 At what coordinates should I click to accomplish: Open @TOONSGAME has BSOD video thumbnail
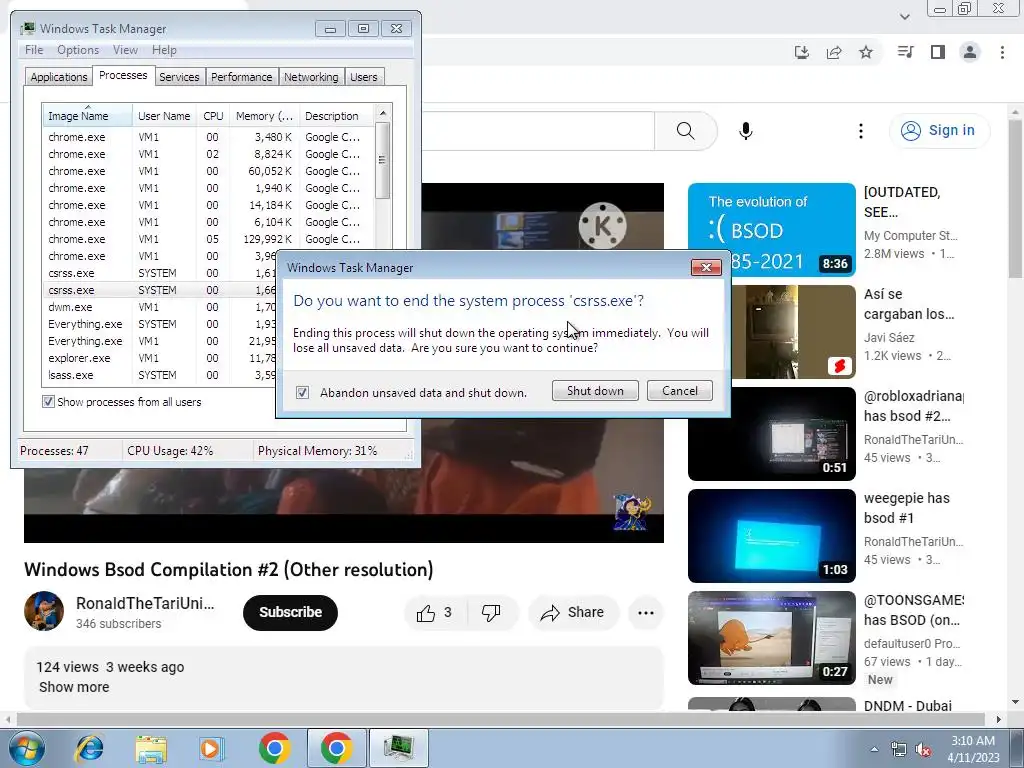coord(771,637)
